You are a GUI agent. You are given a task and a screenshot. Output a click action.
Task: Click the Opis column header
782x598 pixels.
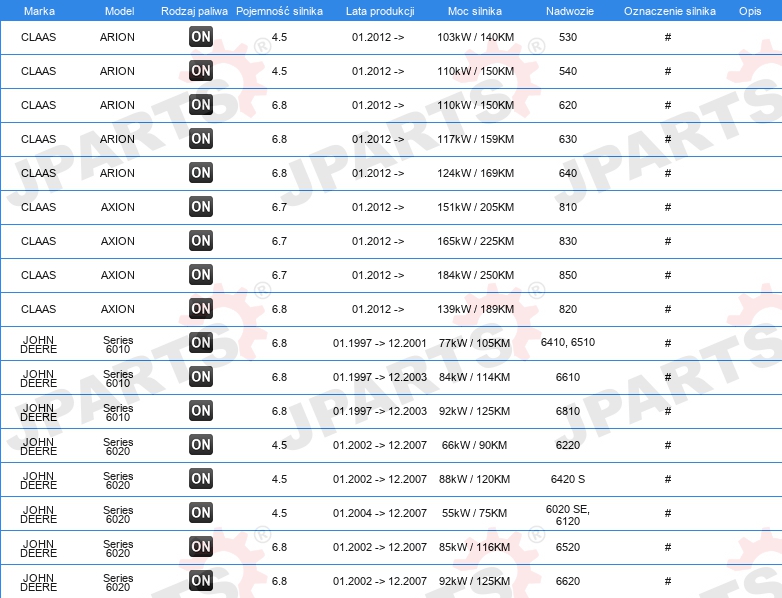(750, 11)
